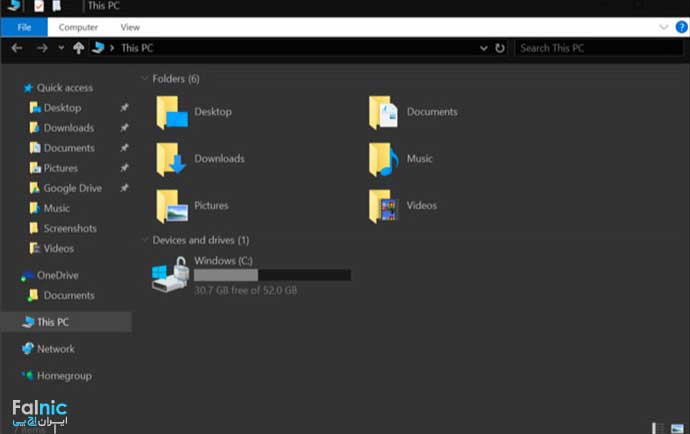
Task: Open the Videos folder icon
Action: pos(384,206)
